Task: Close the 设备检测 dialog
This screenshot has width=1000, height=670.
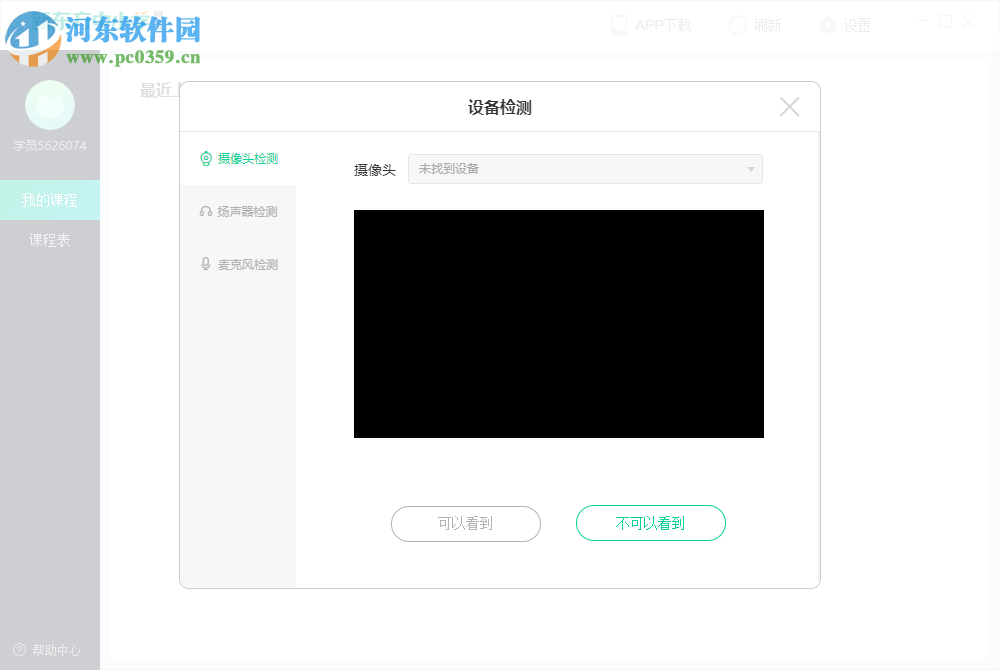Action: [789, 107]
